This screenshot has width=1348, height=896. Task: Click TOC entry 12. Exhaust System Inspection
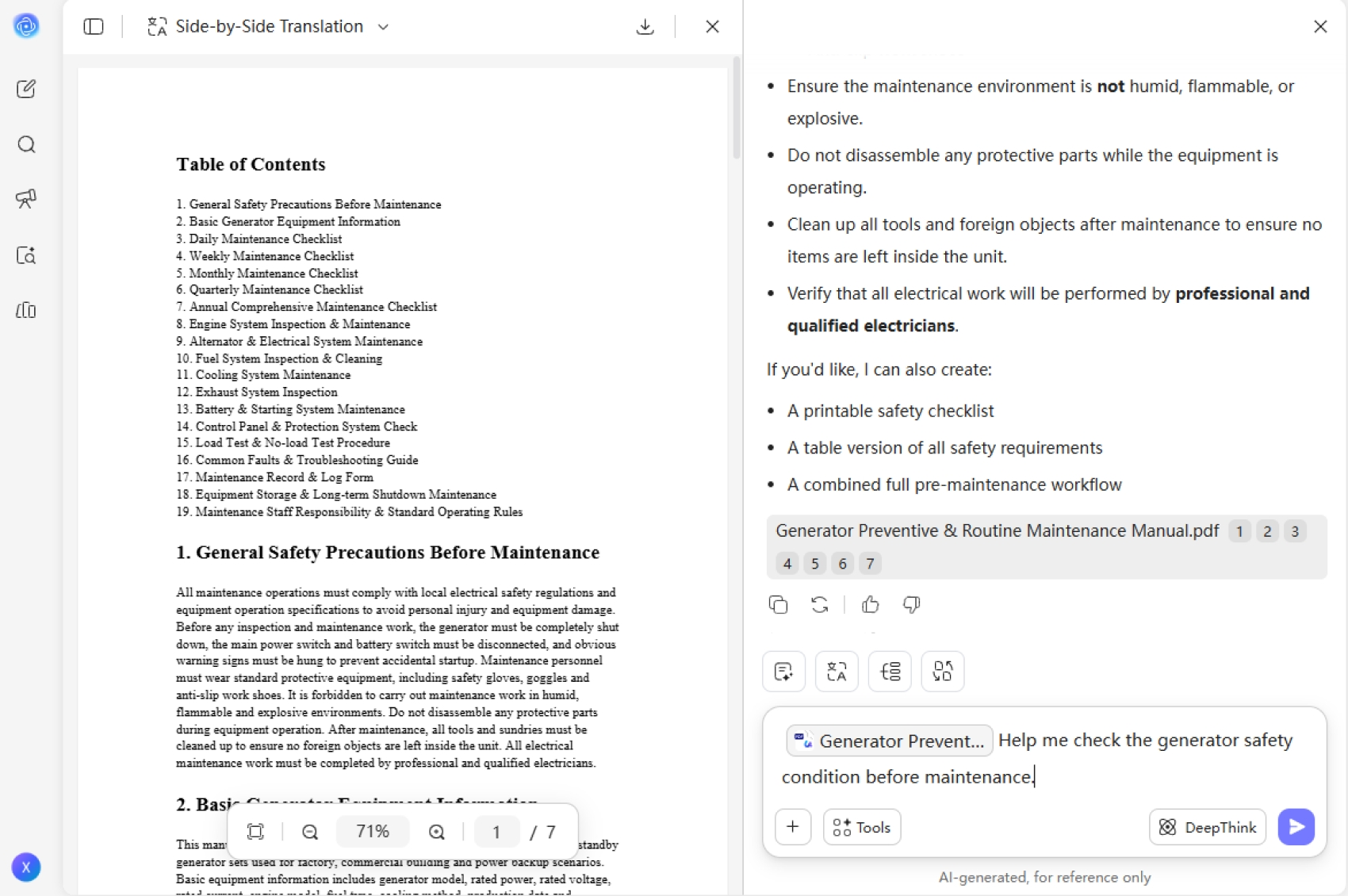[x=257, y=392]
